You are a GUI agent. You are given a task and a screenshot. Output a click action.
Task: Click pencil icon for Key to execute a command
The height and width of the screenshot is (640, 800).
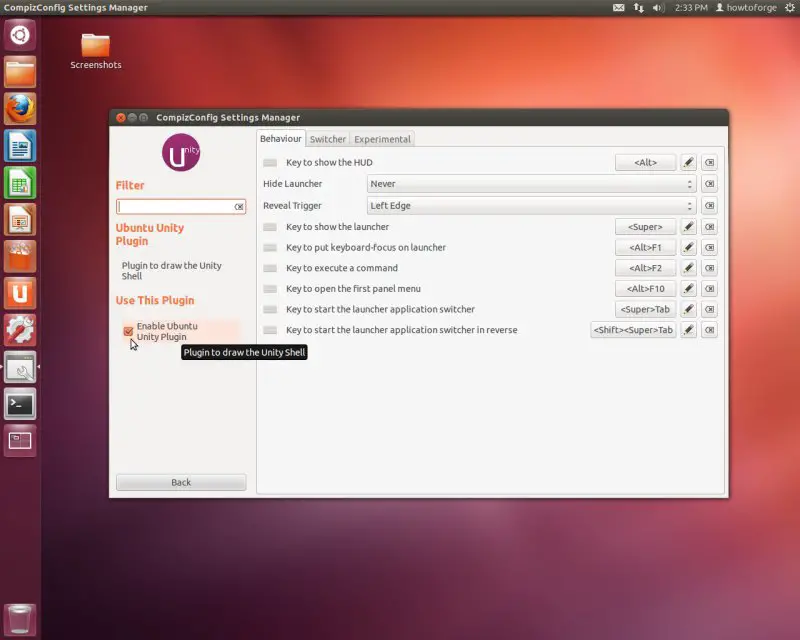point(688,268)
